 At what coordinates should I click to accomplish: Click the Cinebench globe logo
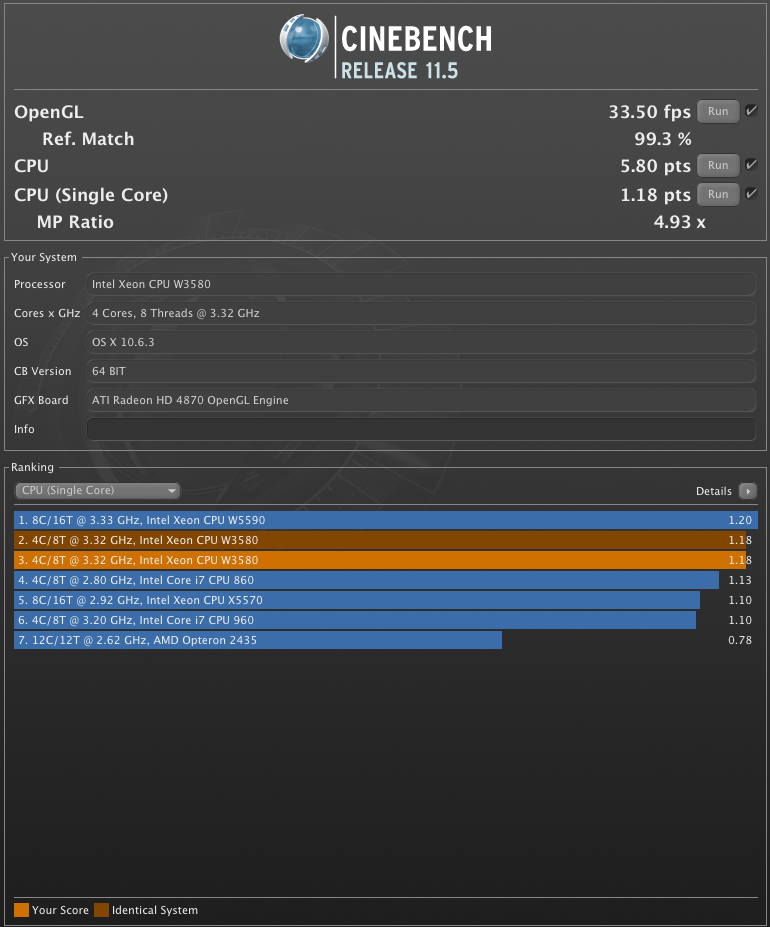304,39
